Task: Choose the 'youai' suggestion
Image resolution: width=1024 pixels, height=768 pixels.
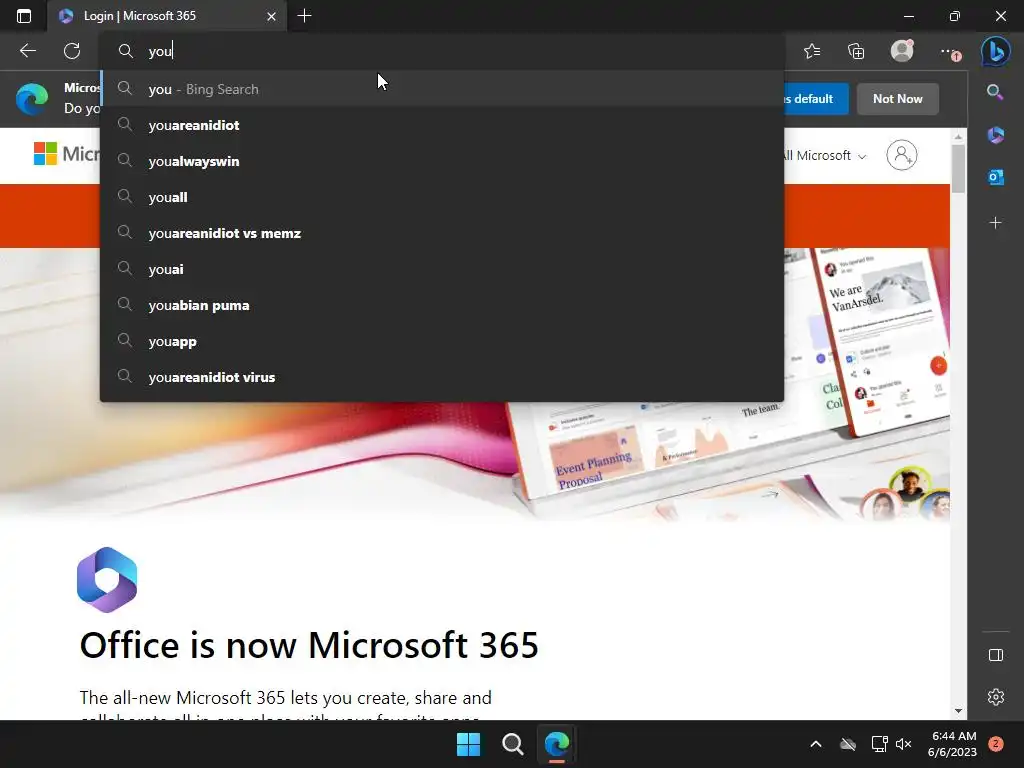Action: (442, 269)
